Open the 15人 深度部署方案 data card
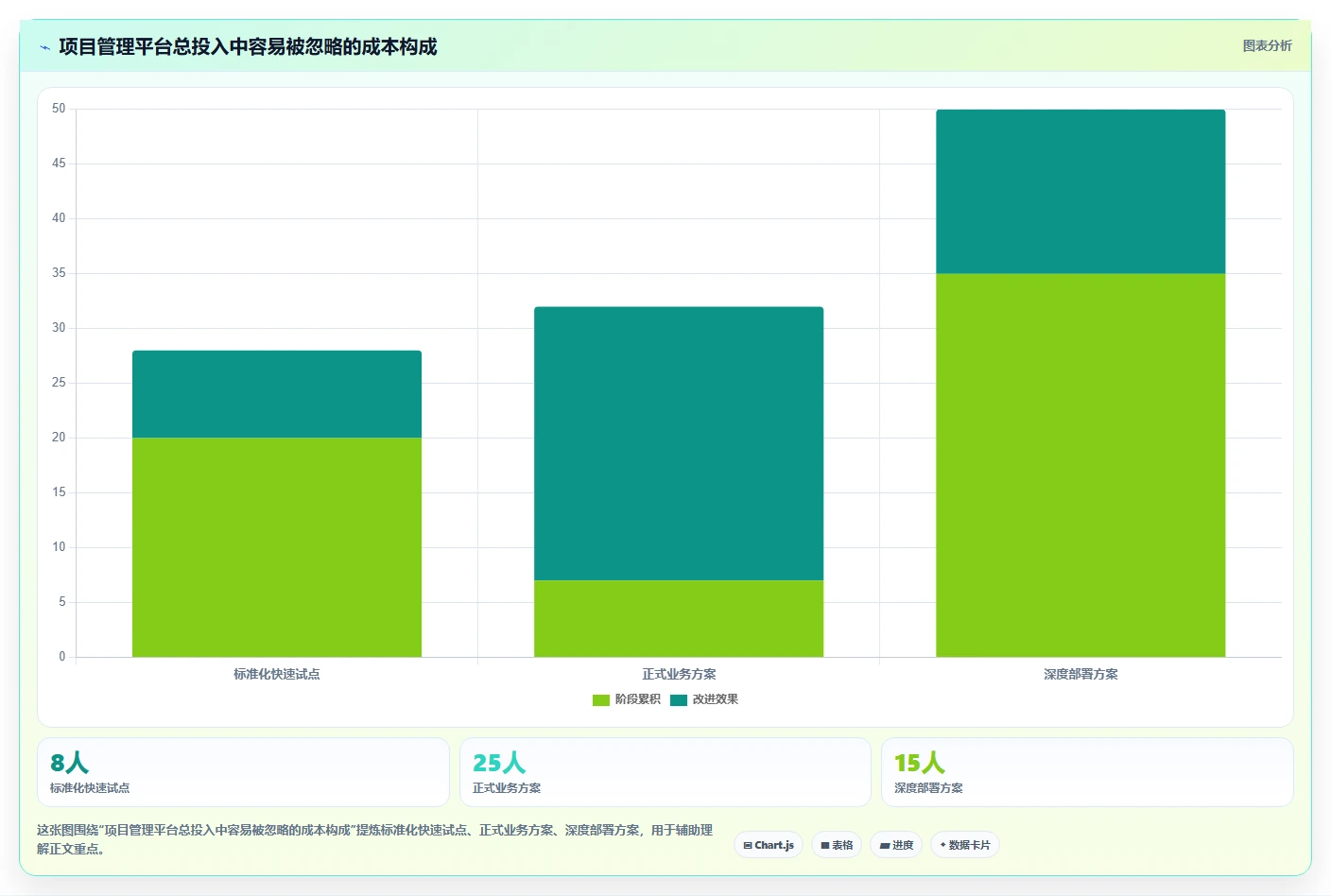 [x=1087, y=772]
